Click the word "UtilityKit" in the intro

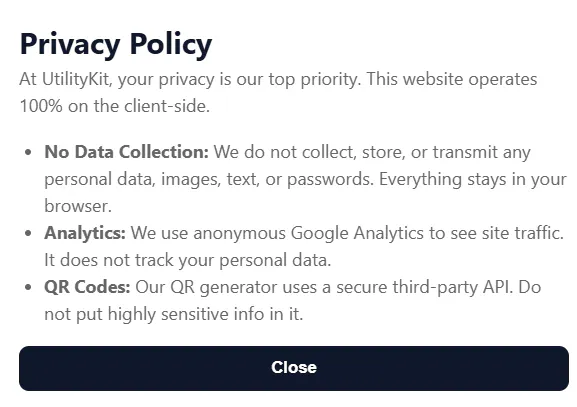click(77, 80)
